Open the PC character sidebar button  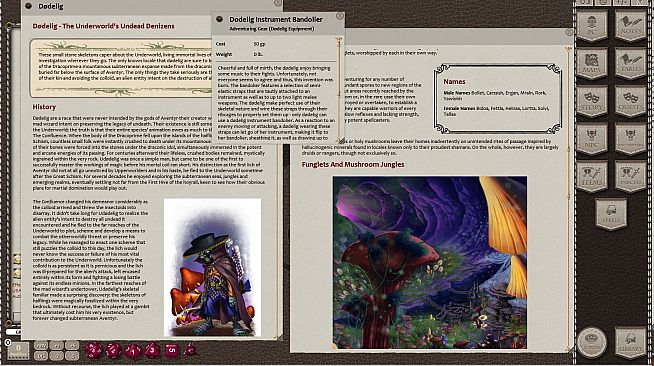(592, 26)
